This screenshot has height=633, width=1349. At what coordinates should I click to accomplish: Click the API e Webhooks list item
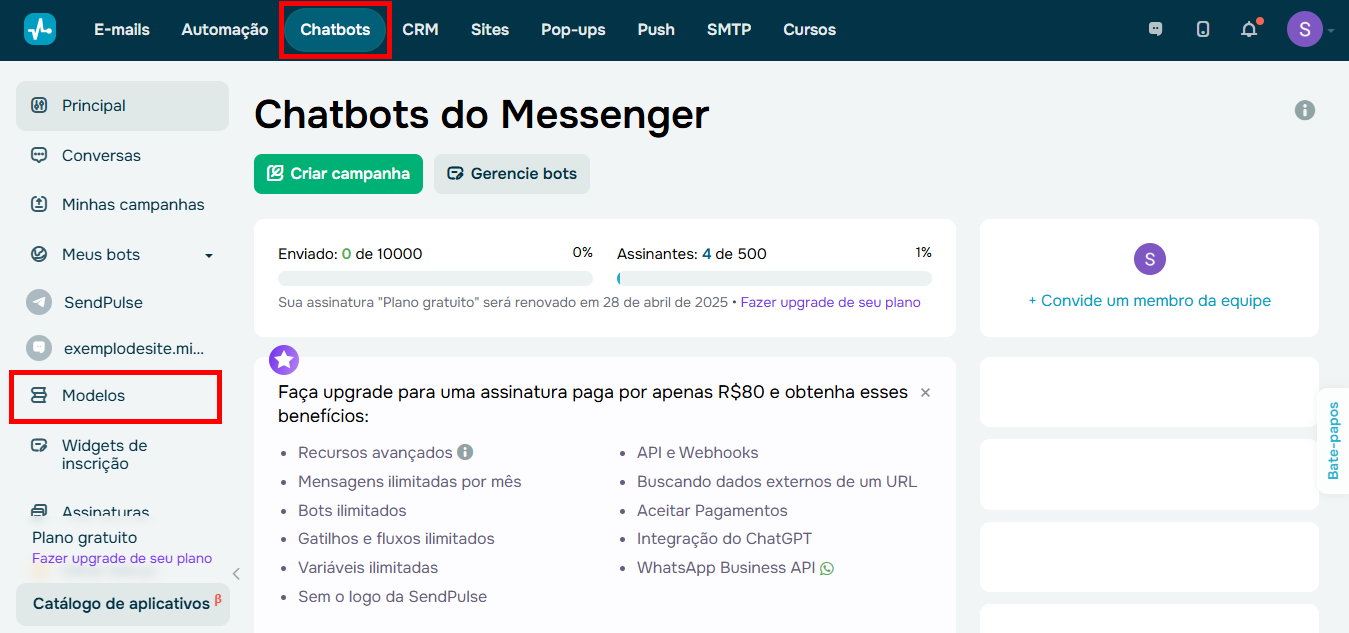(698, 452)
